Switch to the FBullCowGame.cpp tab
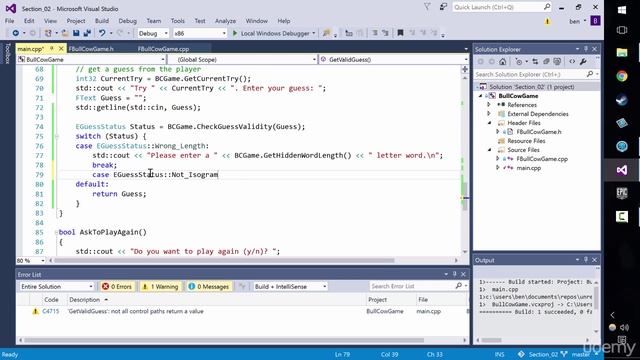Screen dimensions: 640x360 pos(163,49)
